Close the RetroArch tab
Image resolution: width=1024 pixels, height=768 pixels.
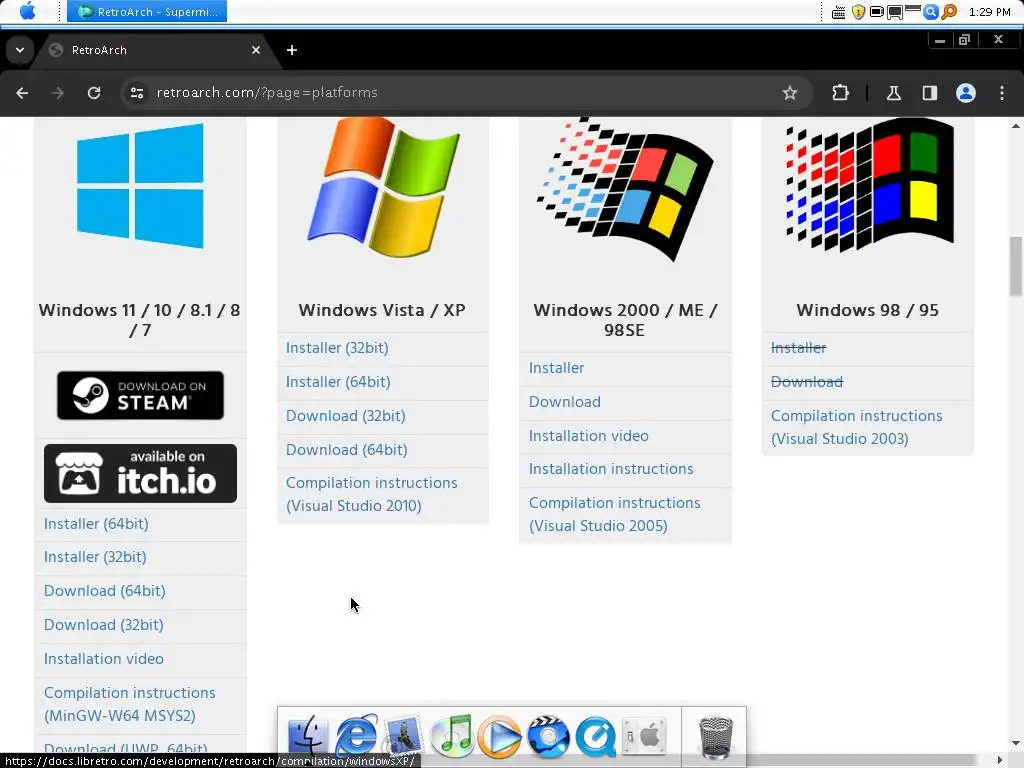[x=256, y=50]
